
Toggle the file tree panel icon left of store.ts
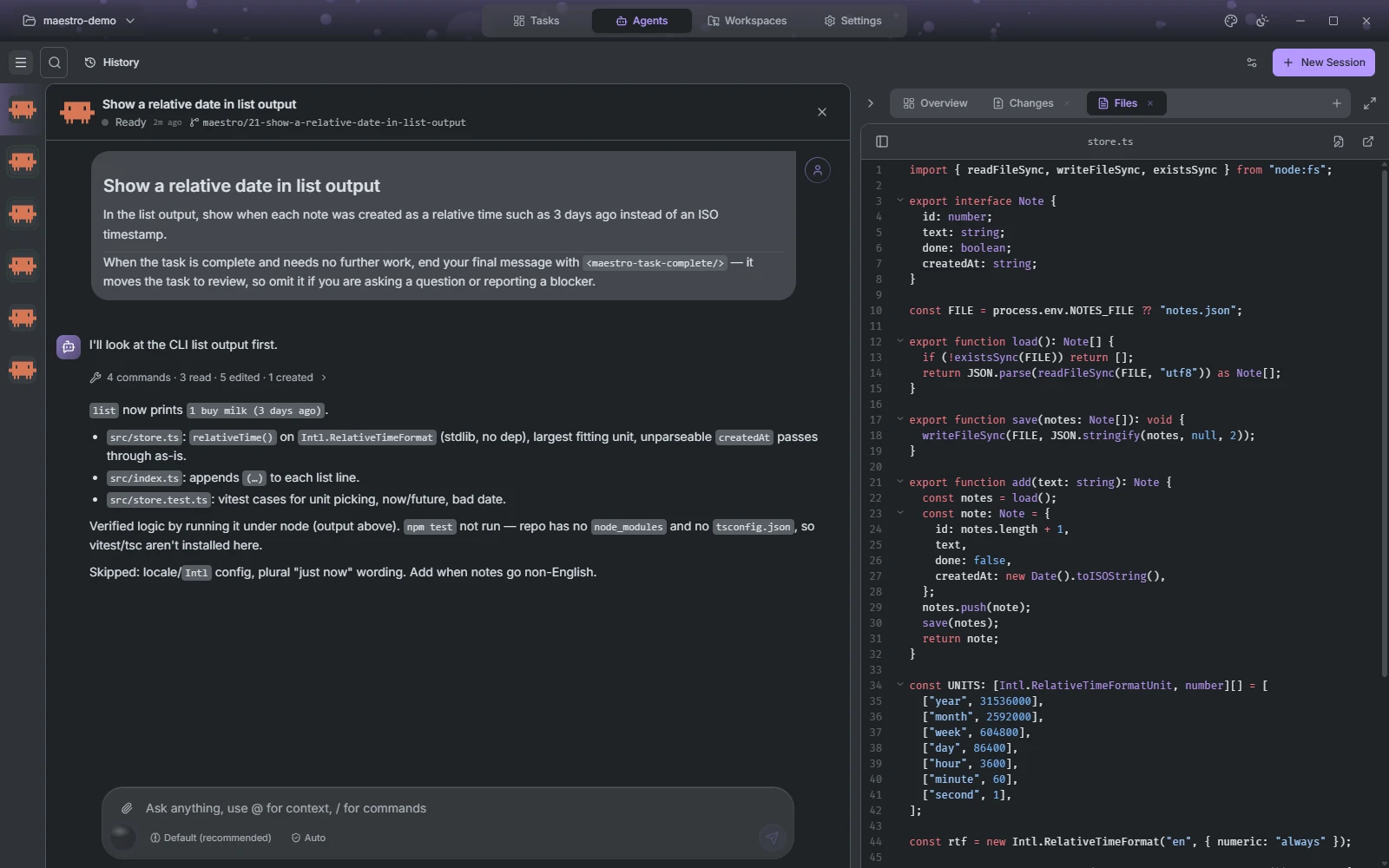(882, 141)
